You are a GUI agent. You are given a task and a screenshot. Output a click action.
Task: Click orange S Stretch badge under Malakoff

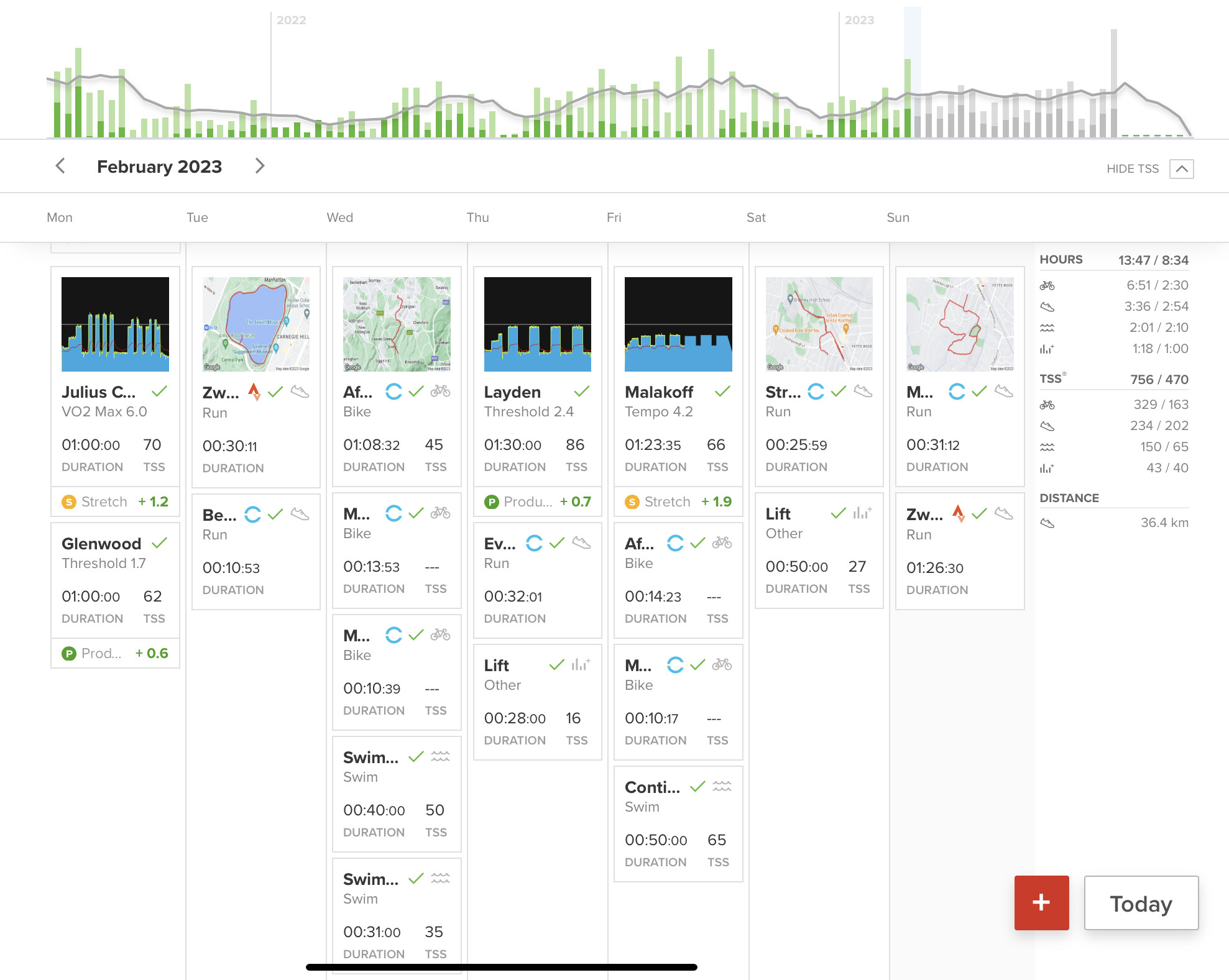point(632,502)
